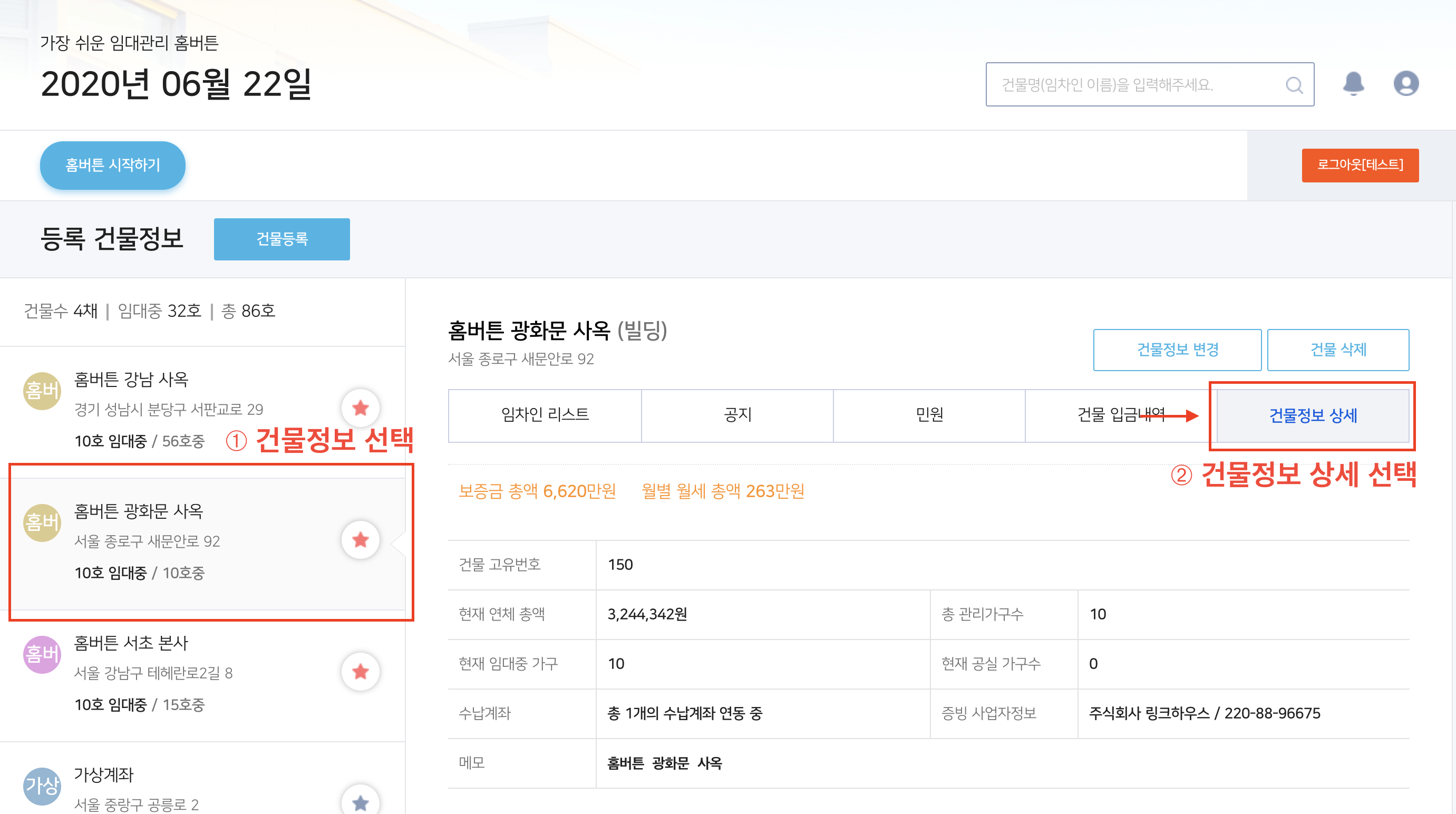The height and width of the screenshot is (814, 1456).
Task: Toggle favorite star for 홈버튼 강남 사옥
Action: 360,408
